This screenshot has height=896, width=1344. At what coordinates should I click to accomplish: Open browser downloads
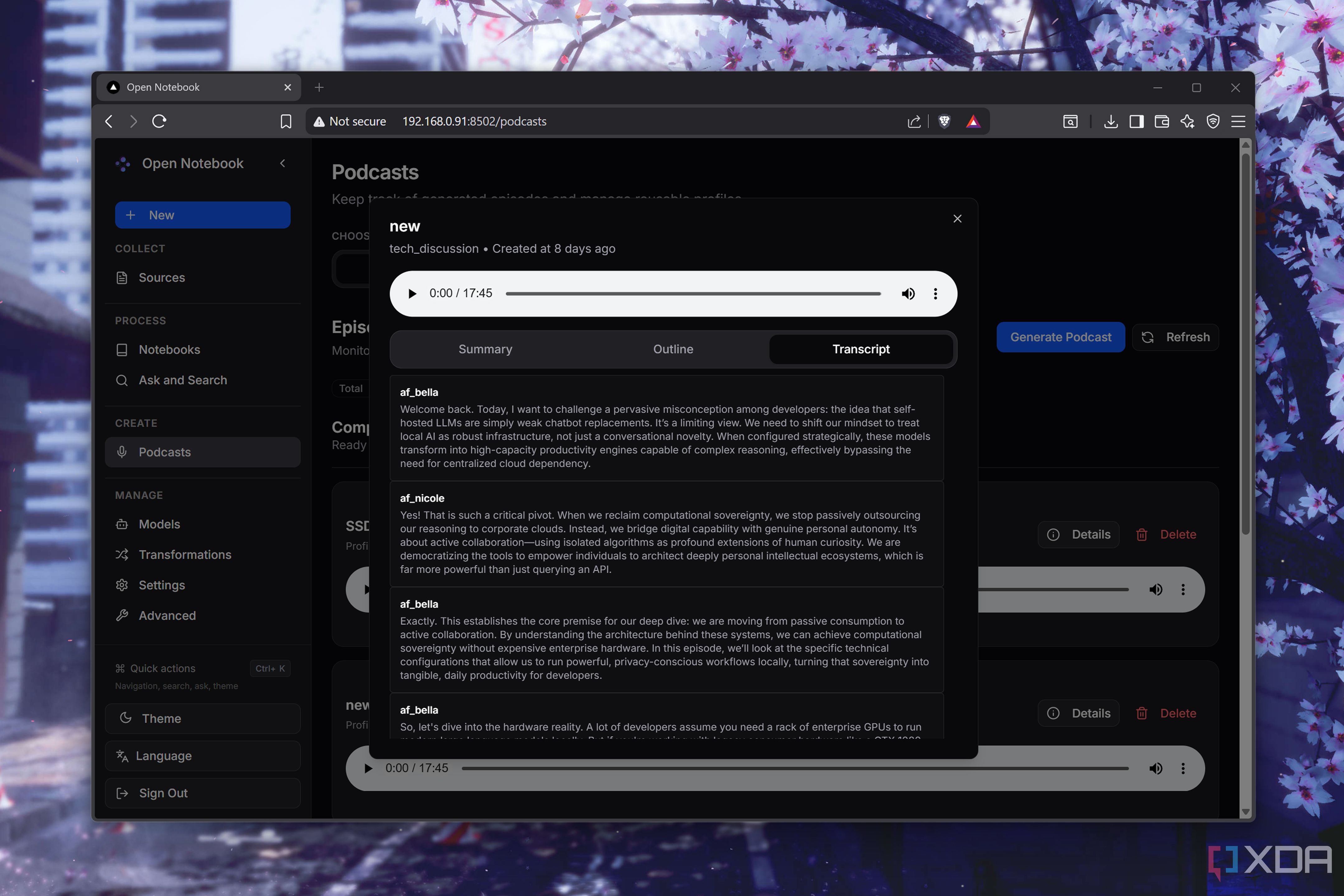pos(1111,121)
